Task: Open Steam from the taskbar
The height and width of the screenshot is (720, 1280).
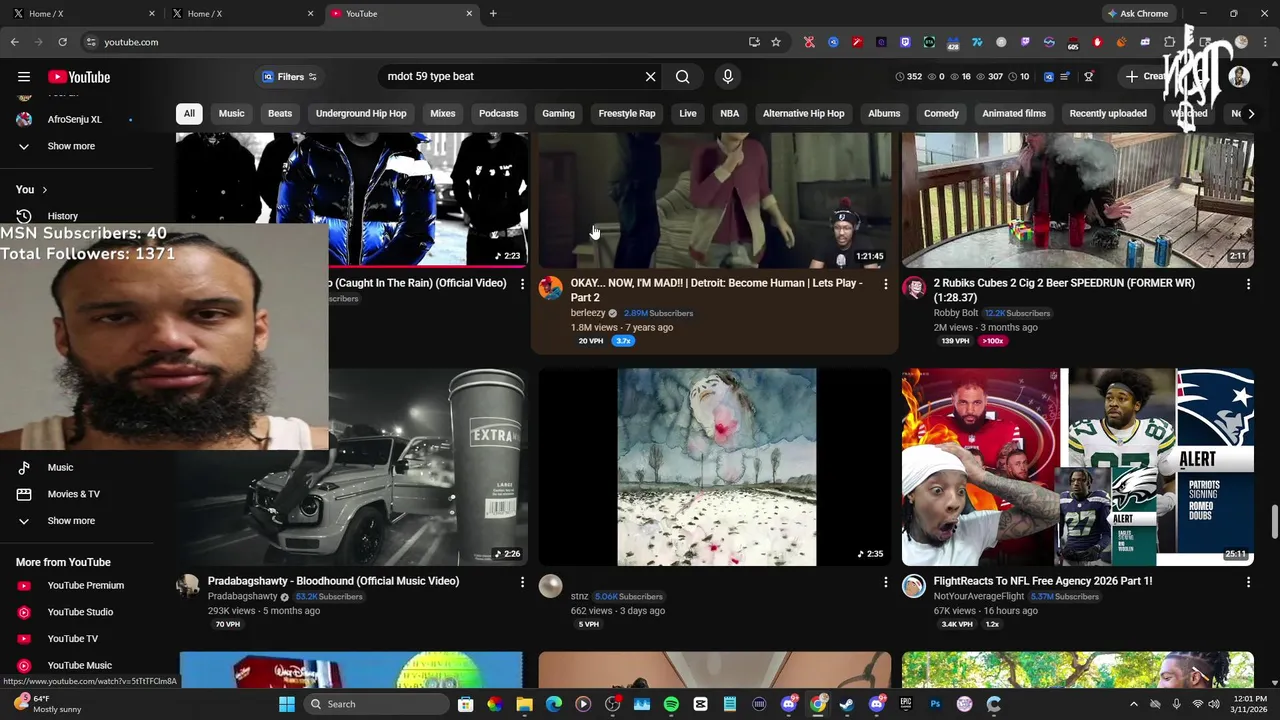Action: tap(847, 704)
